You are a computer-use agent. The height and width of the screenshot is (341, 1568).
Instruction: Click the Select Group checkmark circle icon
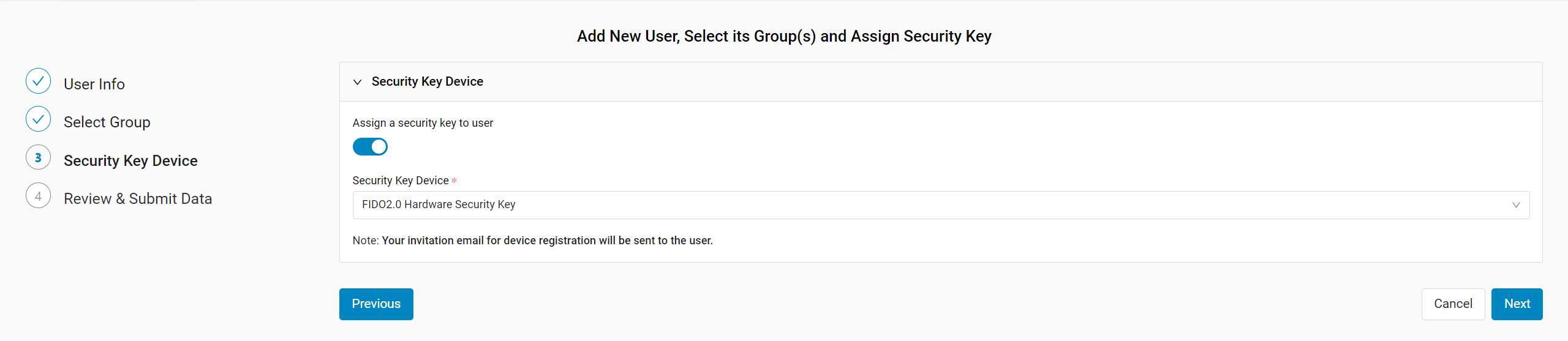coord(38,119)
